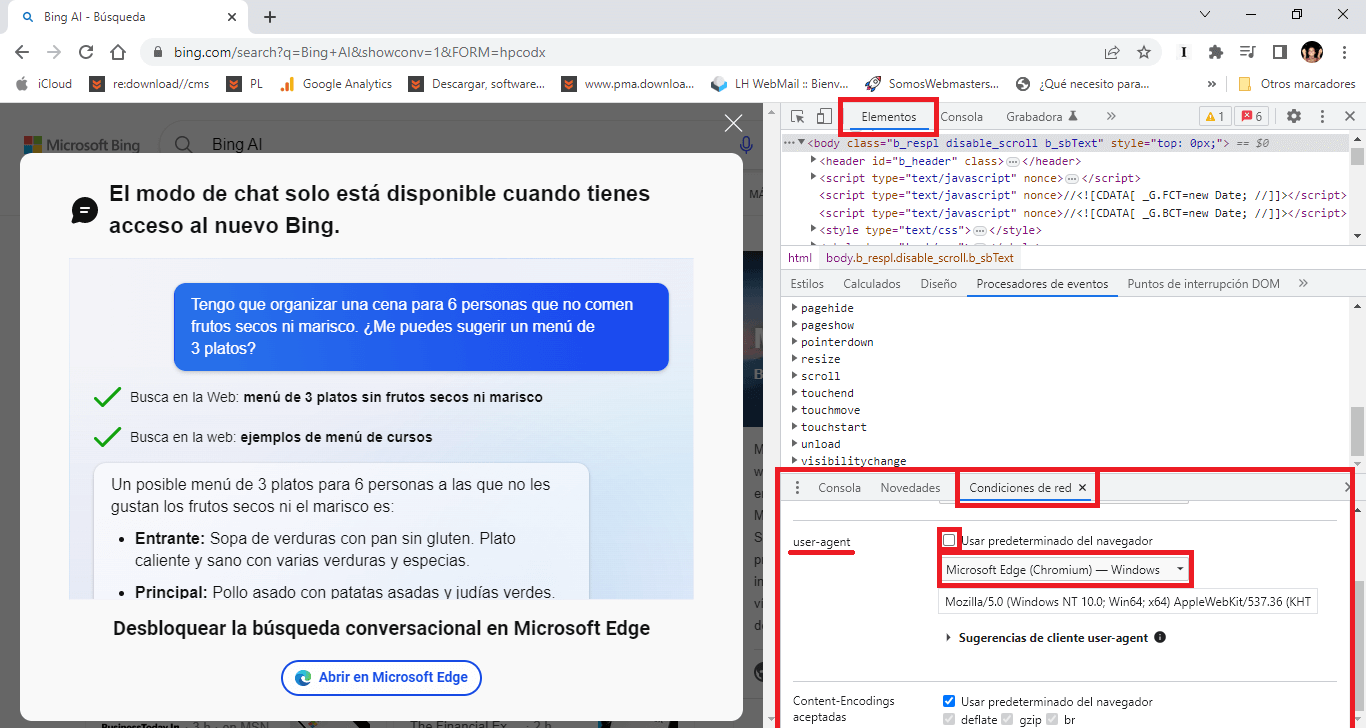
Task: Click the user-agent string input field
Action: point(1128,602)
